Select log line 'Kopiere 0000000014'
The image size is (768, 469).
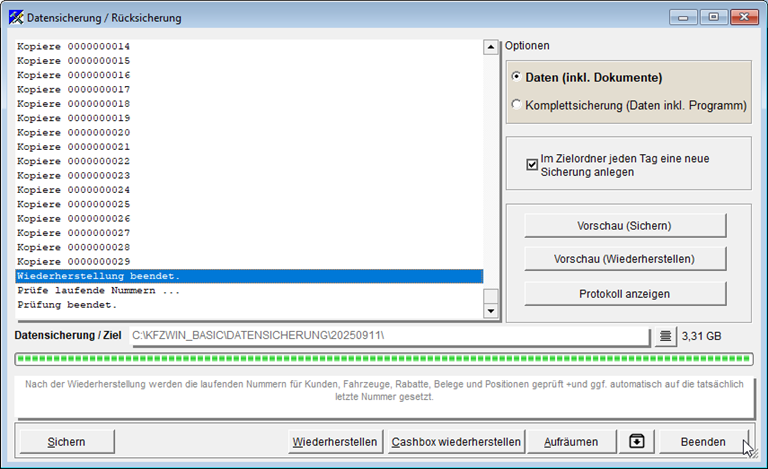(x=249, y=47)
